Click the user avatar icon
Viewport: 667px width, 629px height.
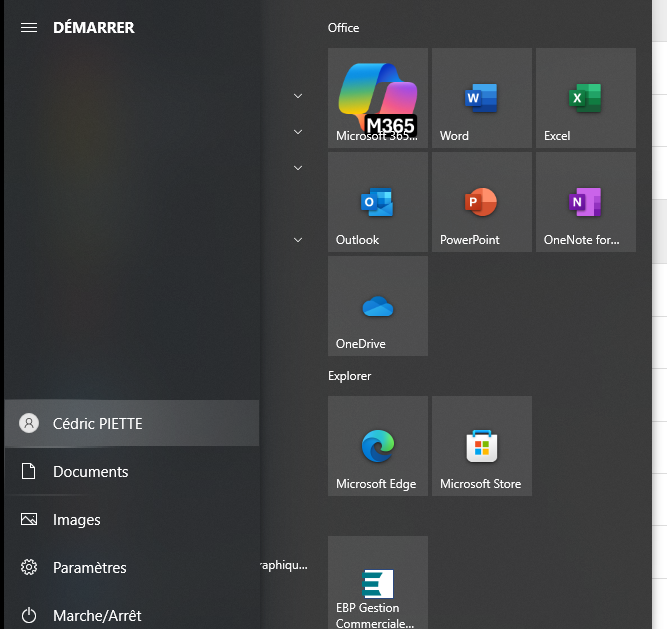[29, 423]
